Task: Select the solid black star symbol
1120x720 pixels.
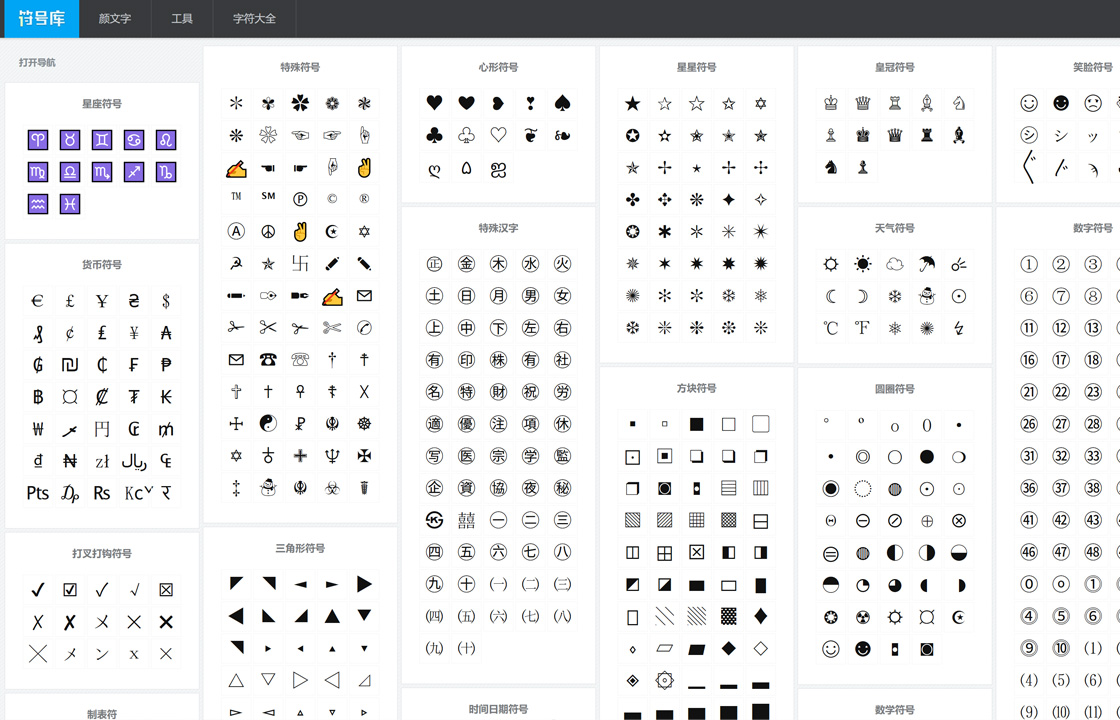Action: 632,104
